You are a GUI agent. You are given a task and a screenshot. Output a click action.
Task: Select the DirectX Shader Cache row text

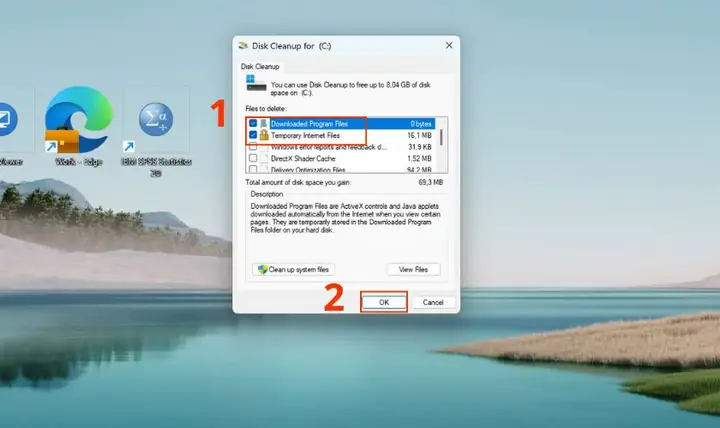pyautogui.click(x=303, y=158)
